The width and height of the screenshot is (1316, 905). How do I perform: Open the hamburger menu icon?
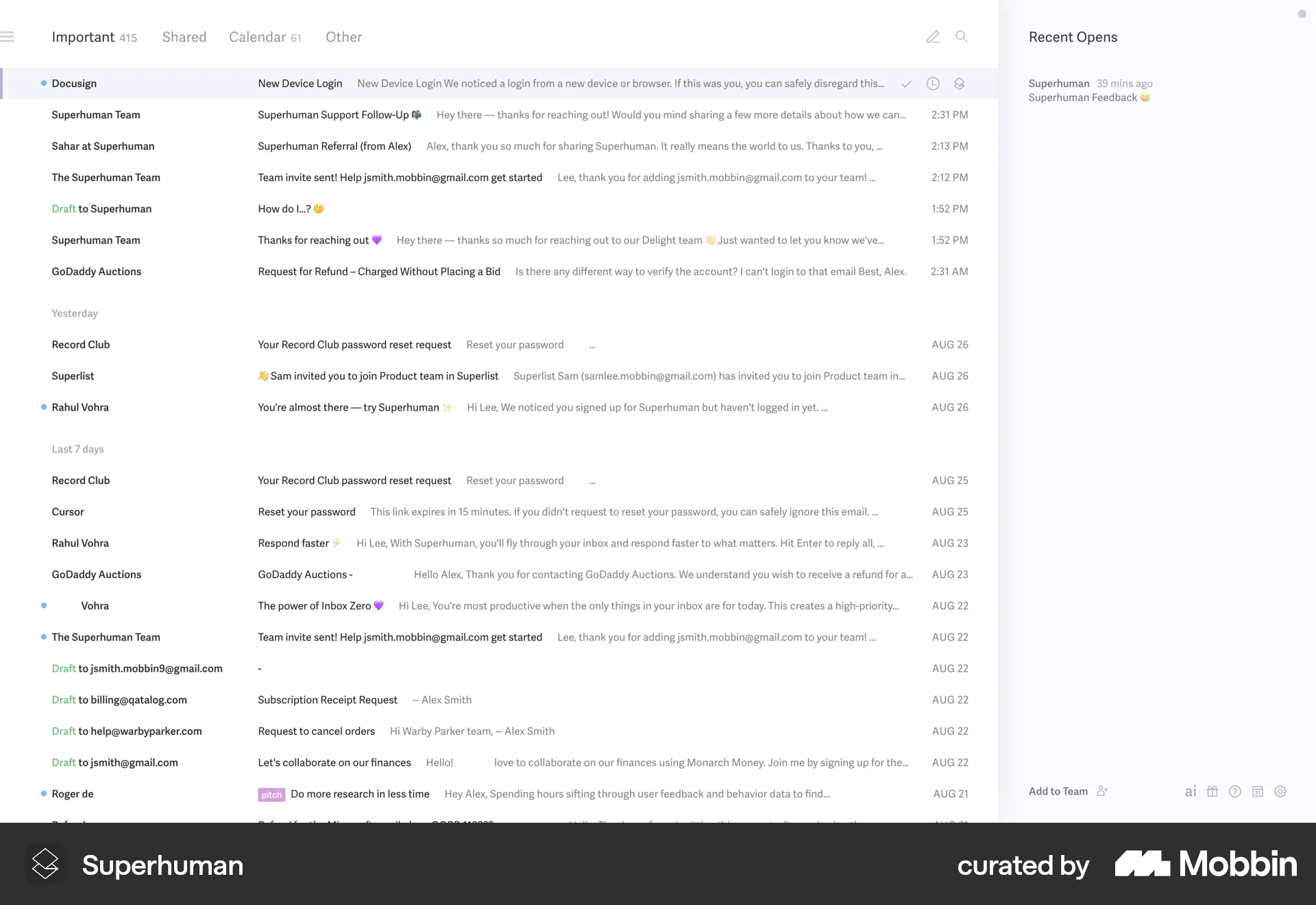coord(7,37)
